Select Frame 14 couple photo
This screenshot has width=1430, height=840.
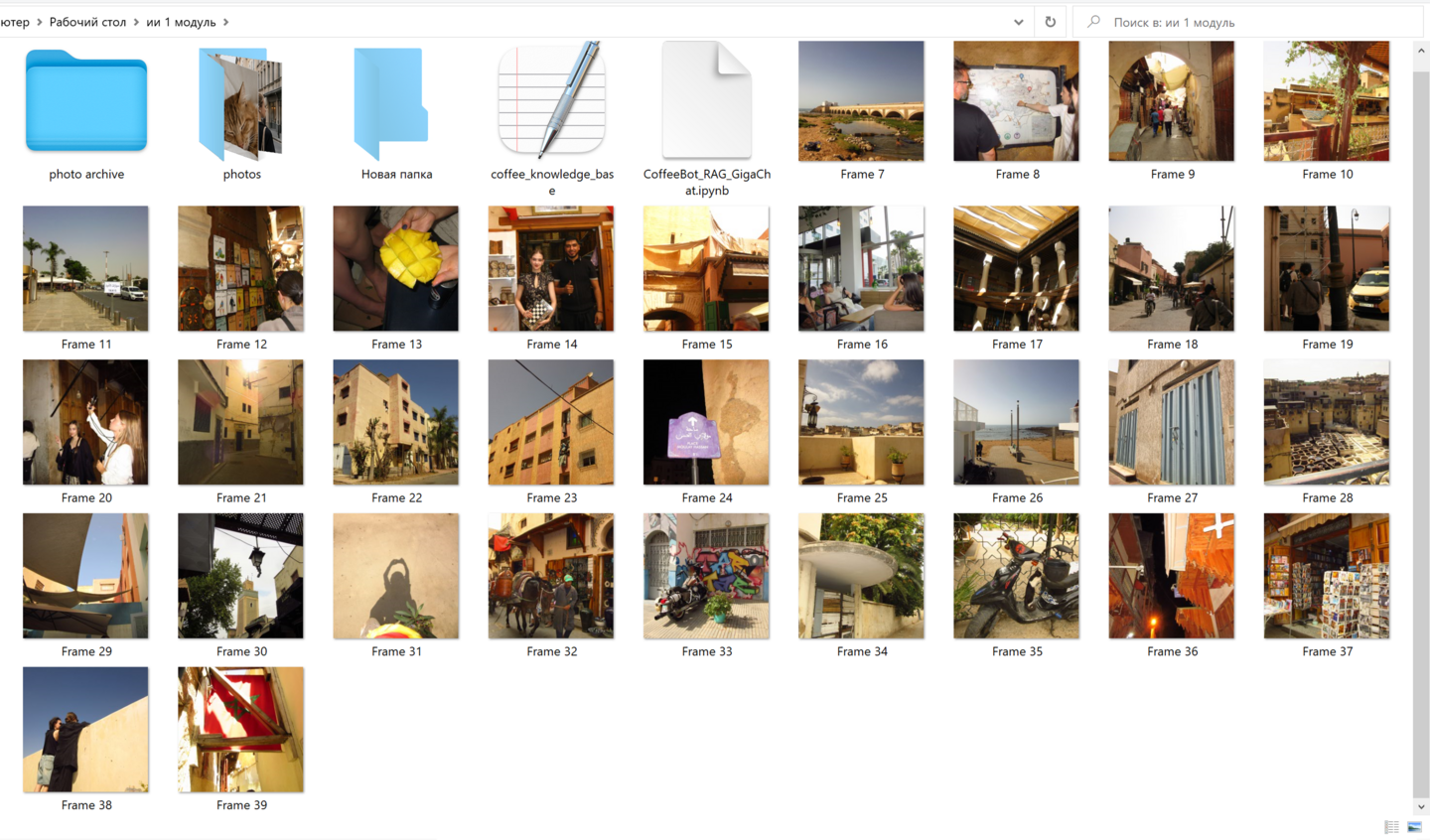[551, 268]
